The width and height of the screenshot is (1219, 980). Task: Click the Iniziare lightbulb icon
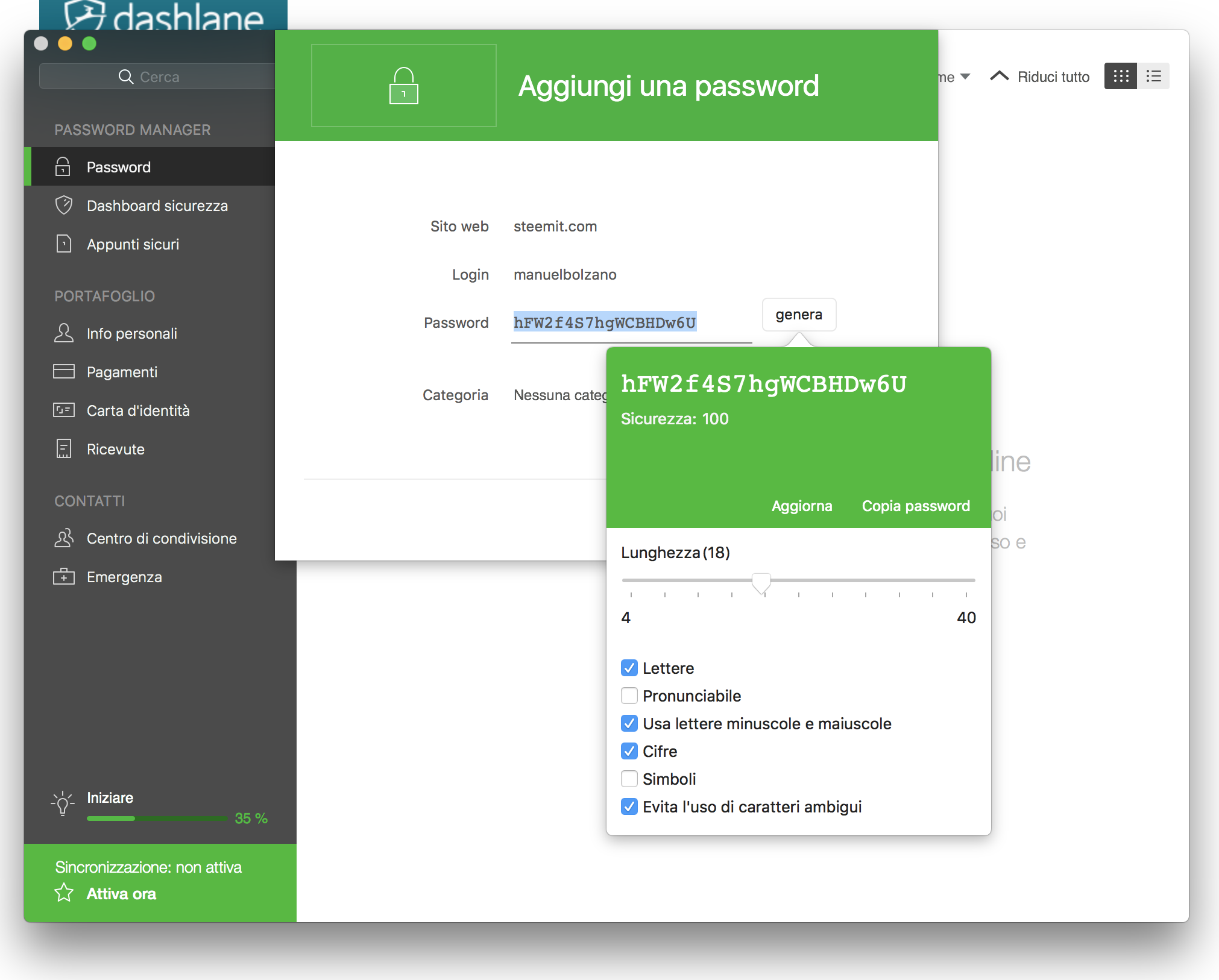63,804
